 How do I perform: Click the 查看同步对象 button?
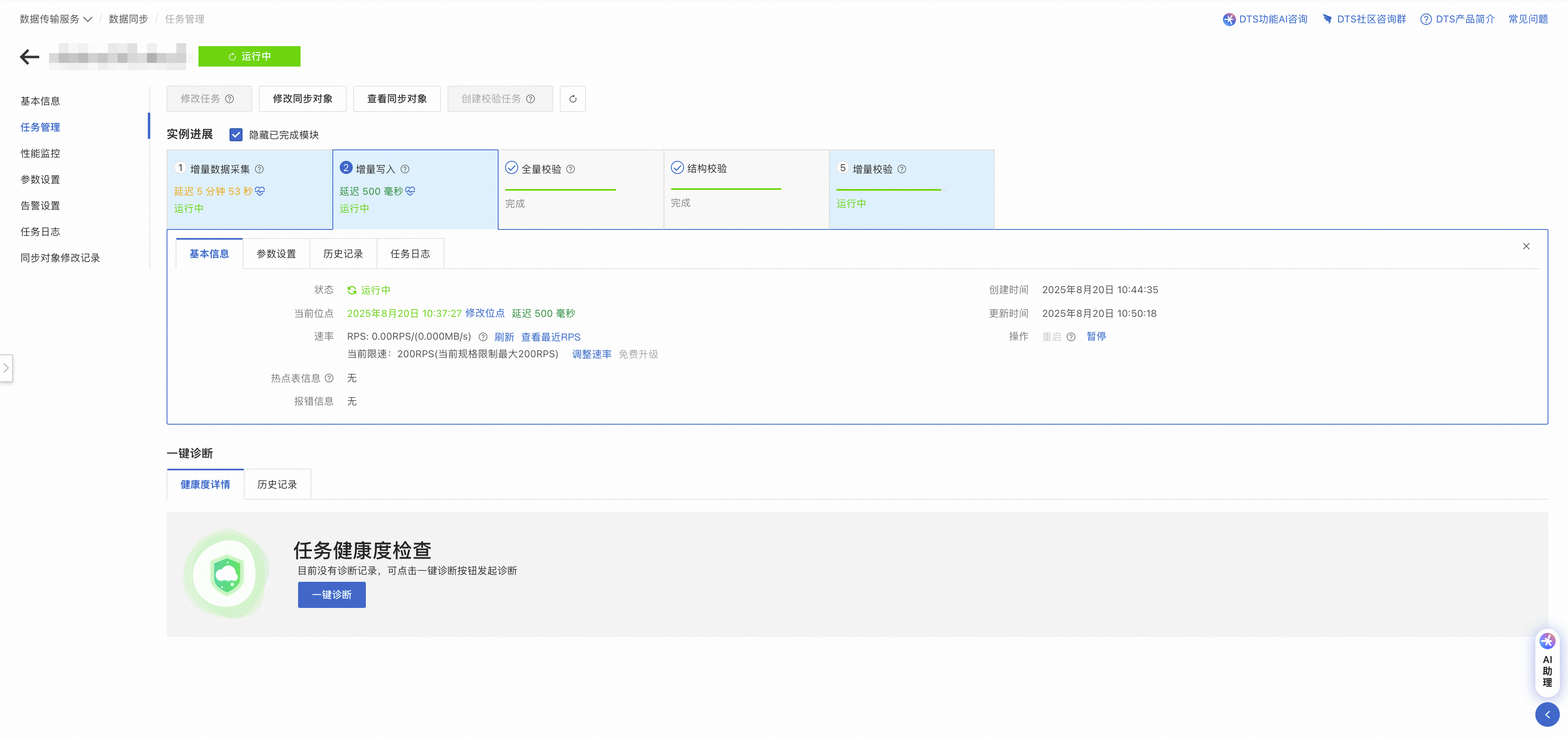click(x=397, y=99)
